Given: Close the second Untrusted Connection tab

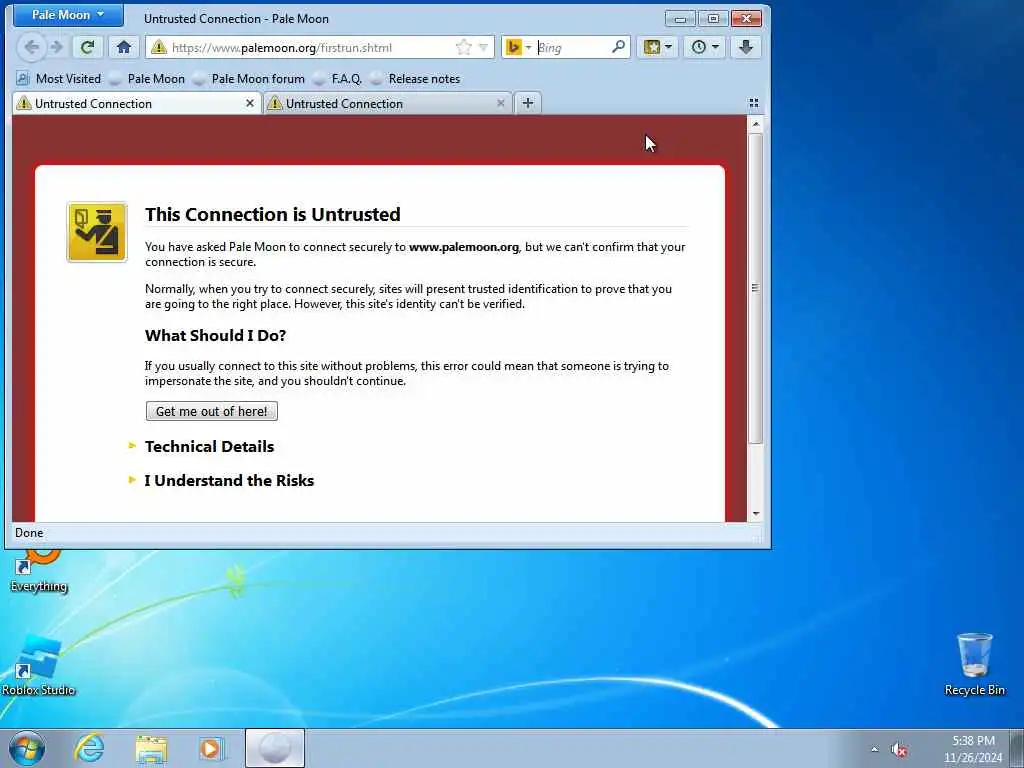Looking at the screenshot, I should [501, 103].
